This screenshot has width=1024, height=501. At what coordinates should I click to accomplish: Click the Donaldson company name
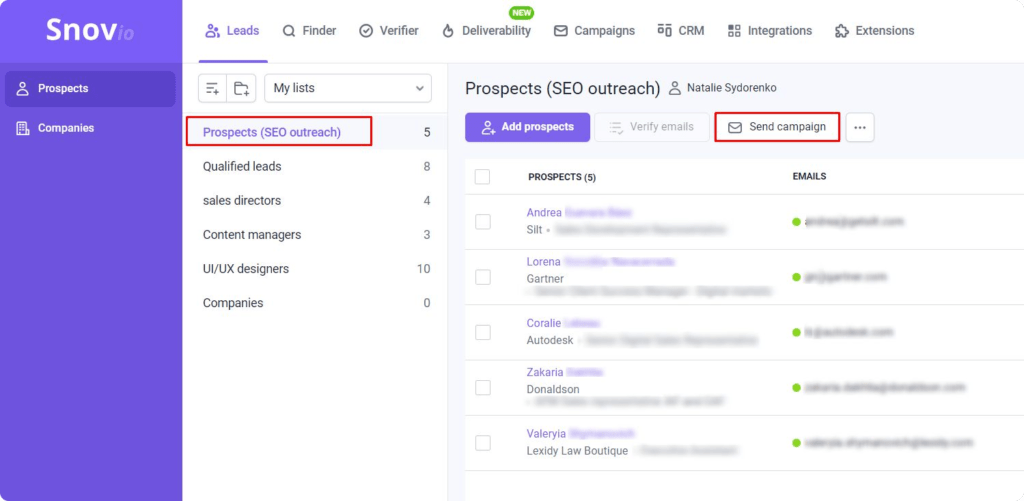coord(552,389)
